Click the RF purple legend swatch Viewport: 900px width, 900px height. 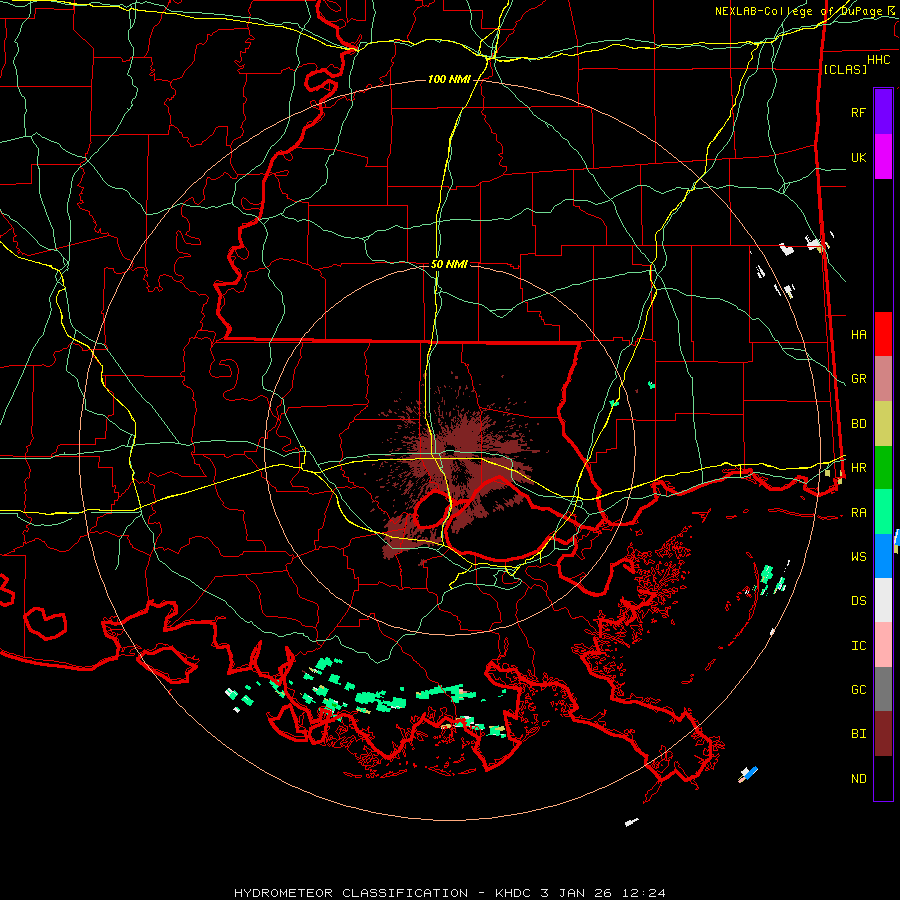[x=883, y=112]
